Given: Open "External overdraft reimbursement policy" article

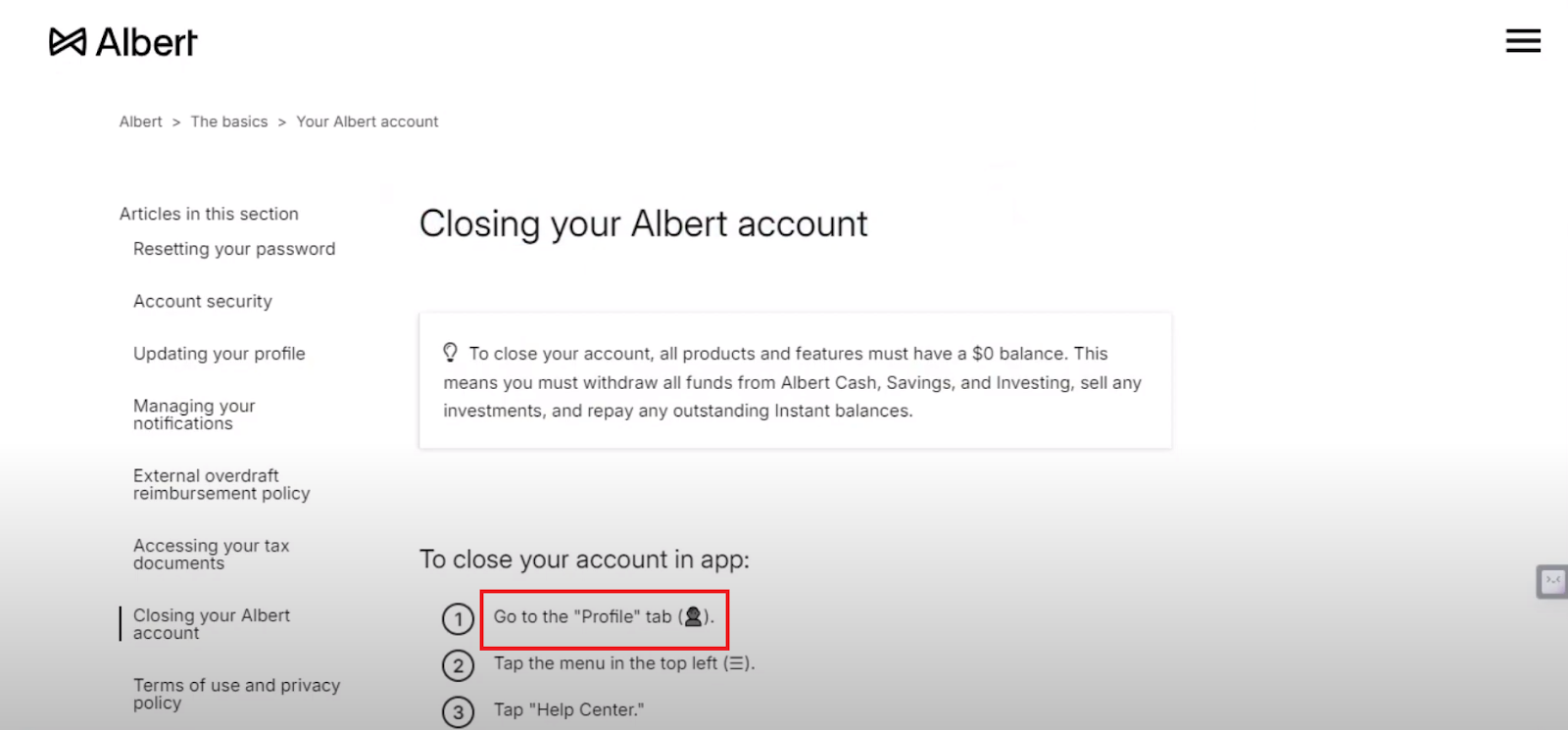Looking at the screenshot, I should pos(221,484).
